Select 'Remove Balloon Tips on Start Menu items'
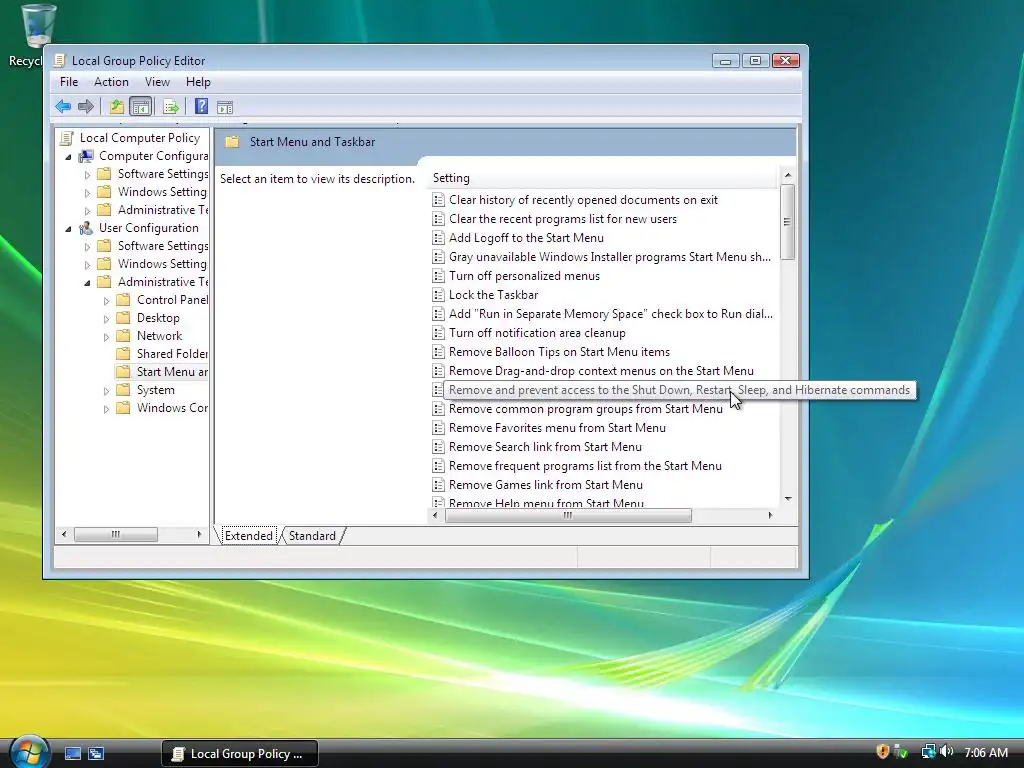 (x=559, y=351)
